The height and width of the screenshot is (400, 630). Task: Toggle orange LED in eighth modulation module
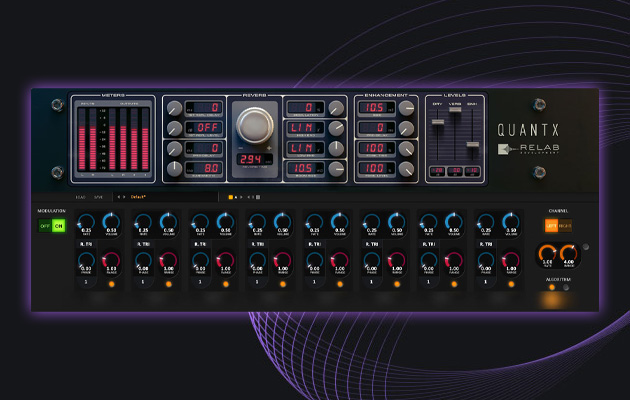pos(511,284)
